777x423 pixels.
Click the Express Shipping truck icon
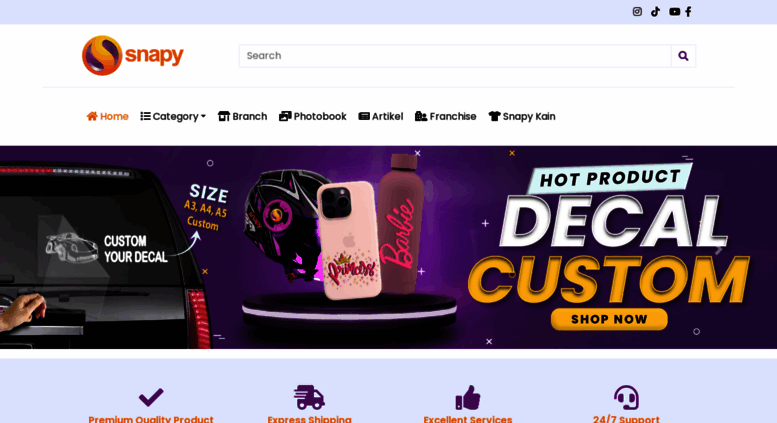[309, 397]
